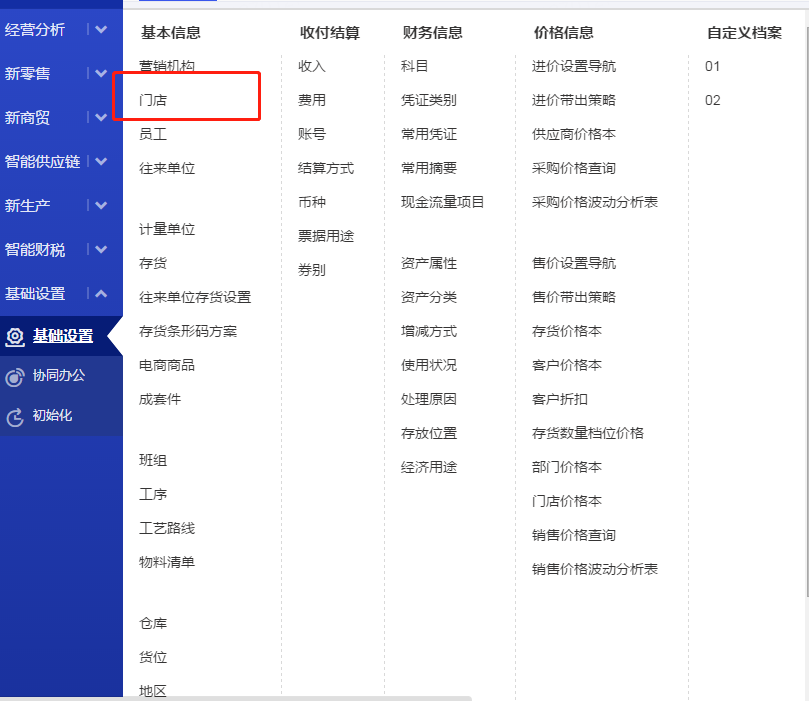Screen dimensions: 809x701
Task: Open 计量单位 link
Action: pos(167,229)
